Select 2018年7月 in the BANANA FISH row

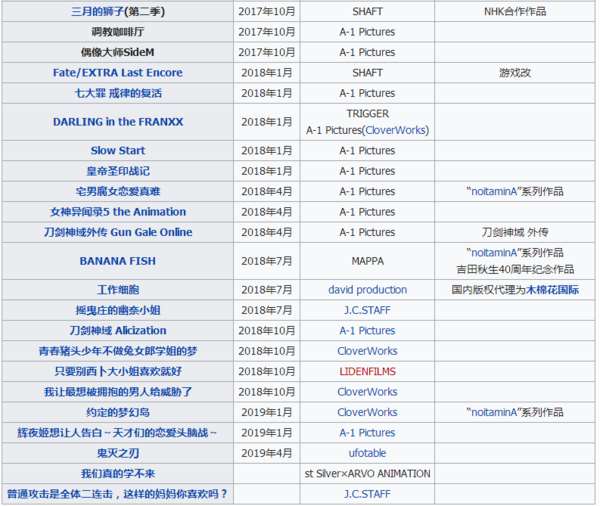(x=267, y=261)
